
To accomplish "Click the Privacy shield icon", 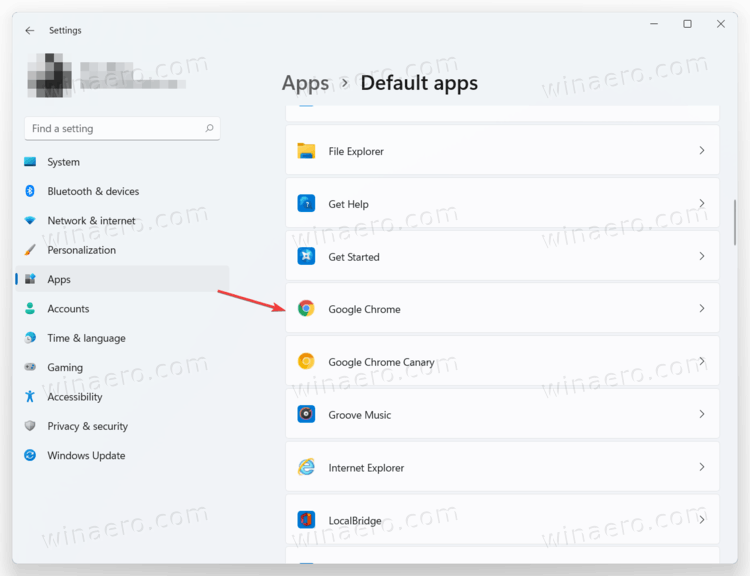I will [30, 426].
